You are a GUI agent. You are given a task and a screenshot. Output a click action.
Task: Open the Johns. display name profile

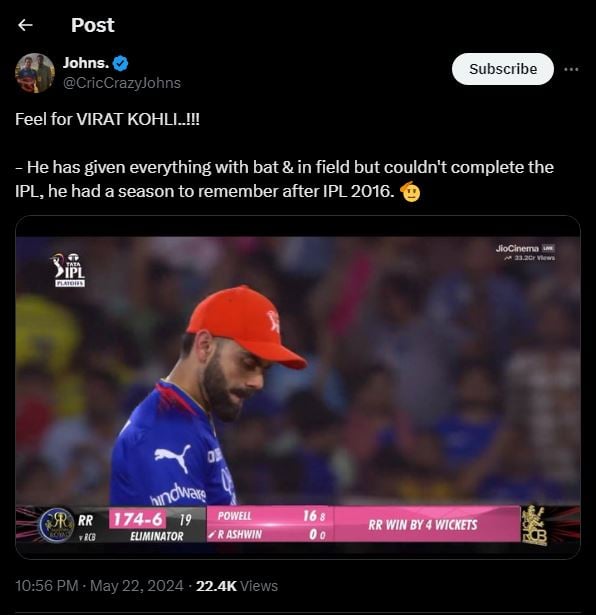(x=86, y=63)
